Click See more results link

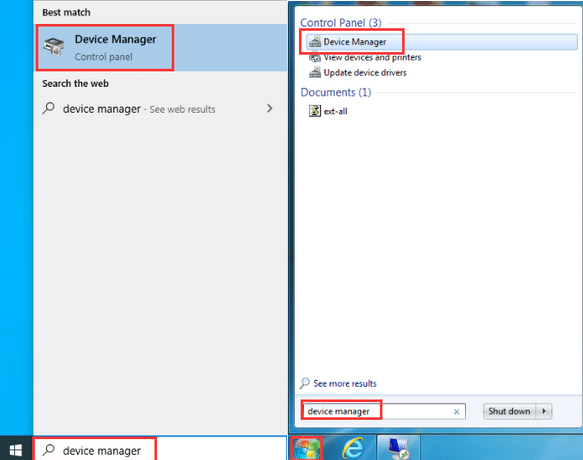point(345,383)
